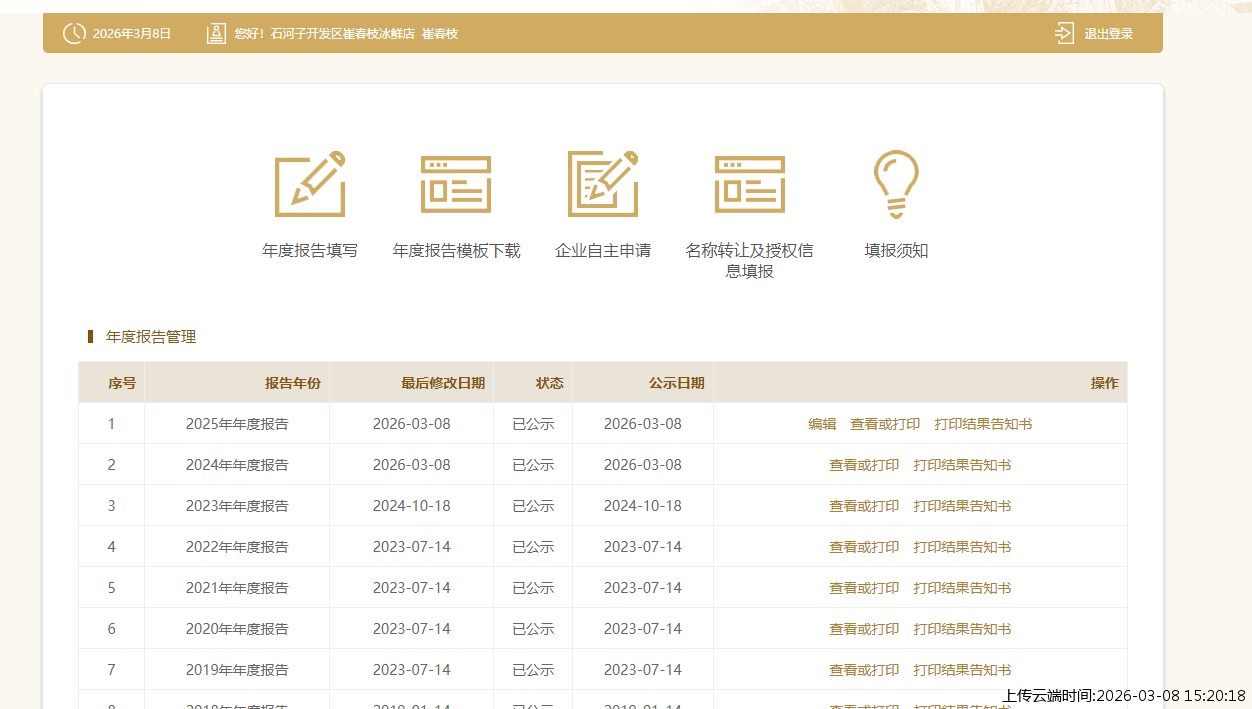
Task: Click the 填报须知 lightbulb icon
Action: 896,184
